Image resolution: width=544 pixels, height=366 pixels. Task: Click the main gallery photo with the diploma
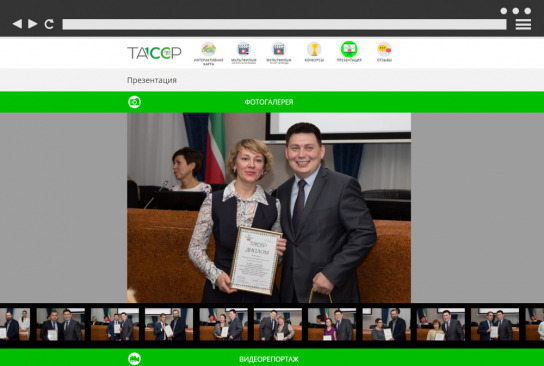[269, 207]
